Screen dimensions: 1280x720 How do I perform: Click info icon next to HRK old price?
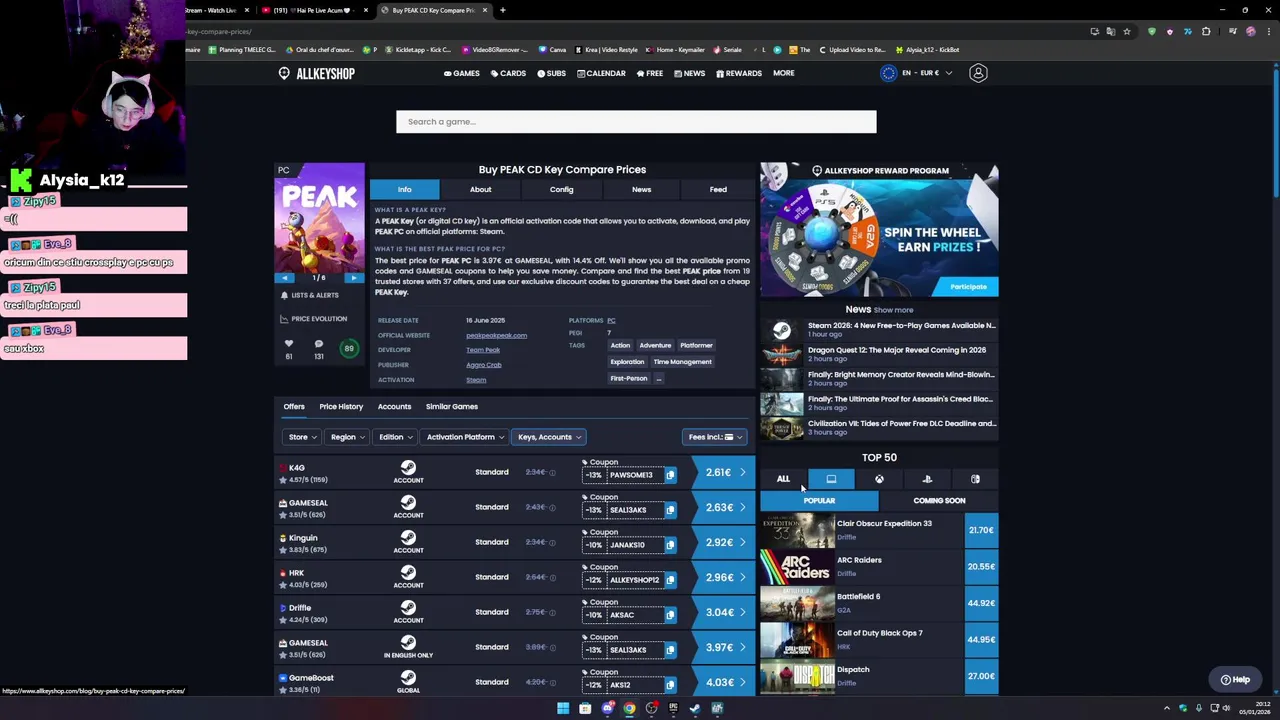(552, 578)
